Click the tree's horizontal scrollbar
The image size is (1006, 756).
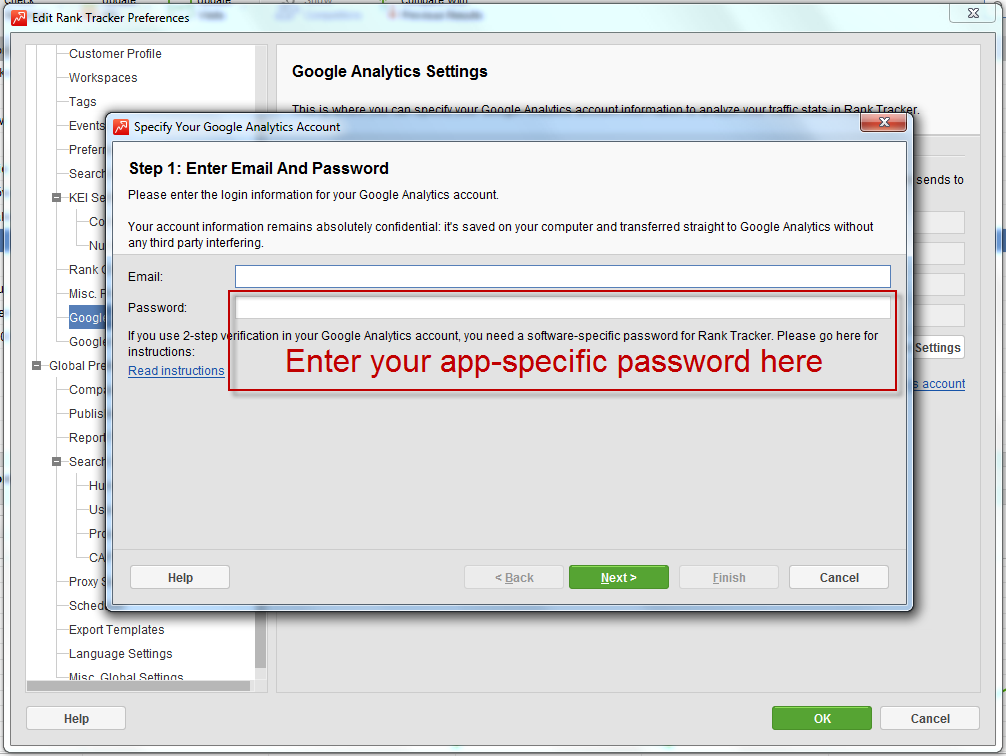pyautogui.click(x=139, y=686)
